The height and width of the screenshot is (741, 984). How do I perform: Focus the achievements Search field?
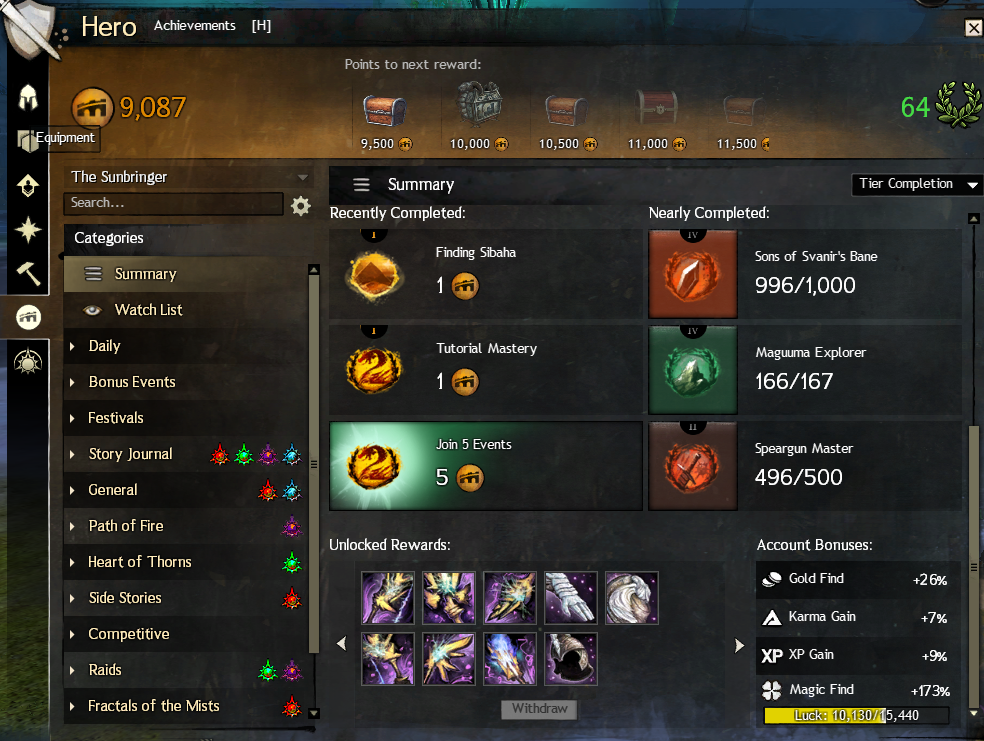173,203
